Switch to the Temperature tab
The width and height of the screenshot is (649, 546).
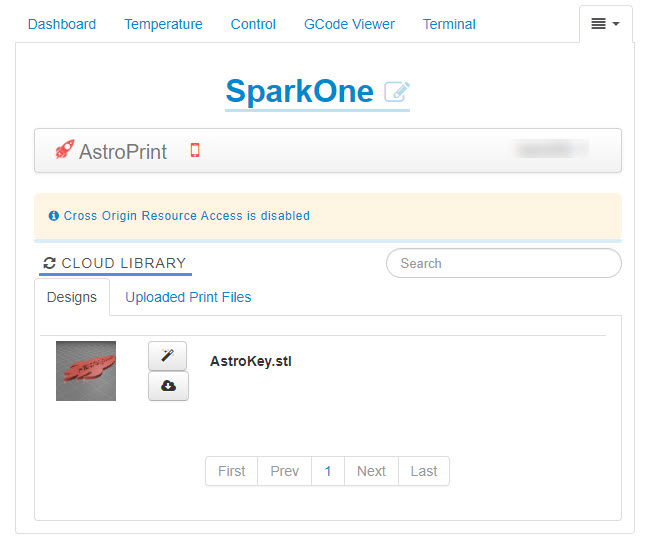point(163,24)
